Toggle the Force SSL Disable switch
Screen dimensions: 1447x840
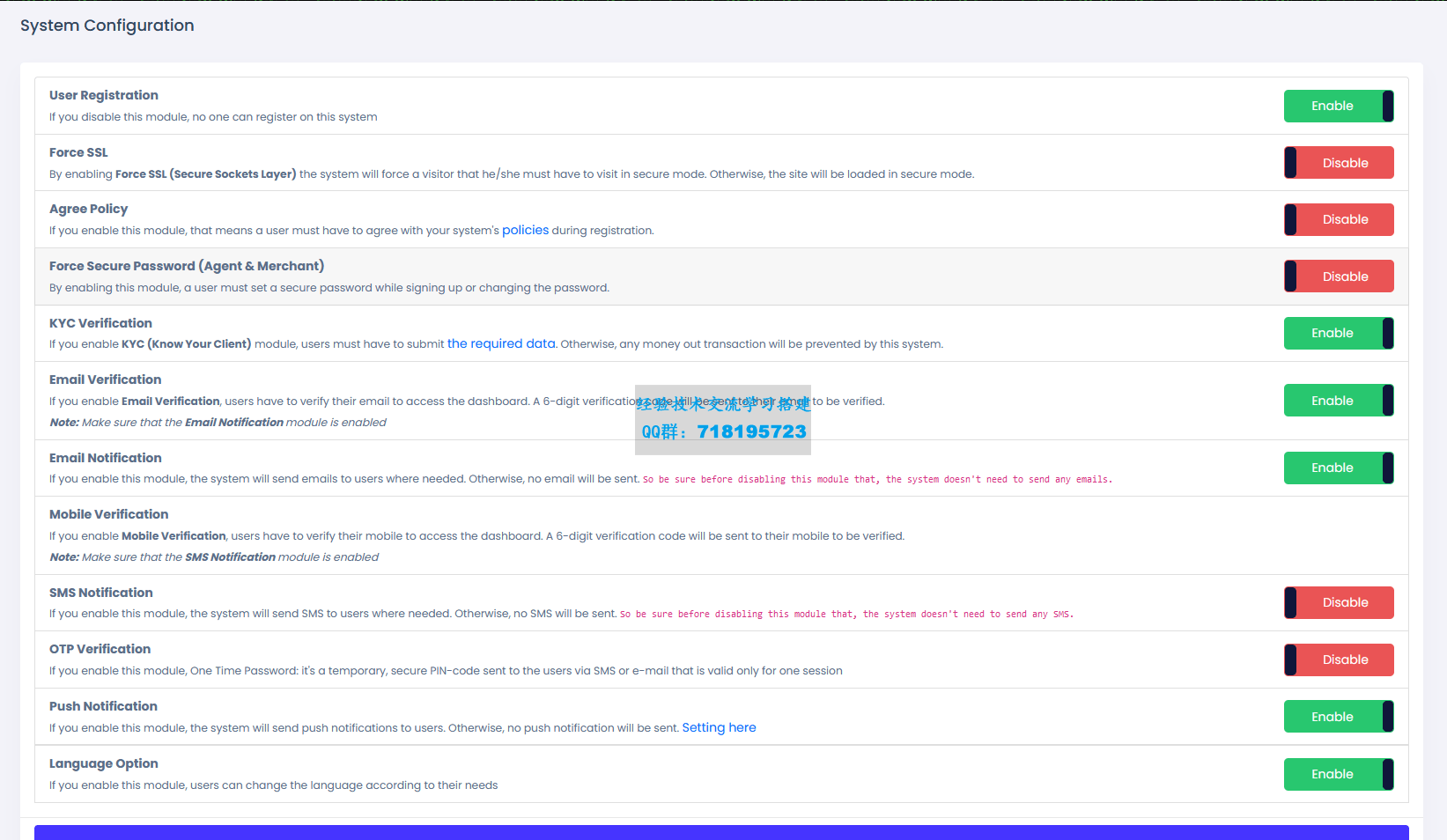tap(1338, 163)
